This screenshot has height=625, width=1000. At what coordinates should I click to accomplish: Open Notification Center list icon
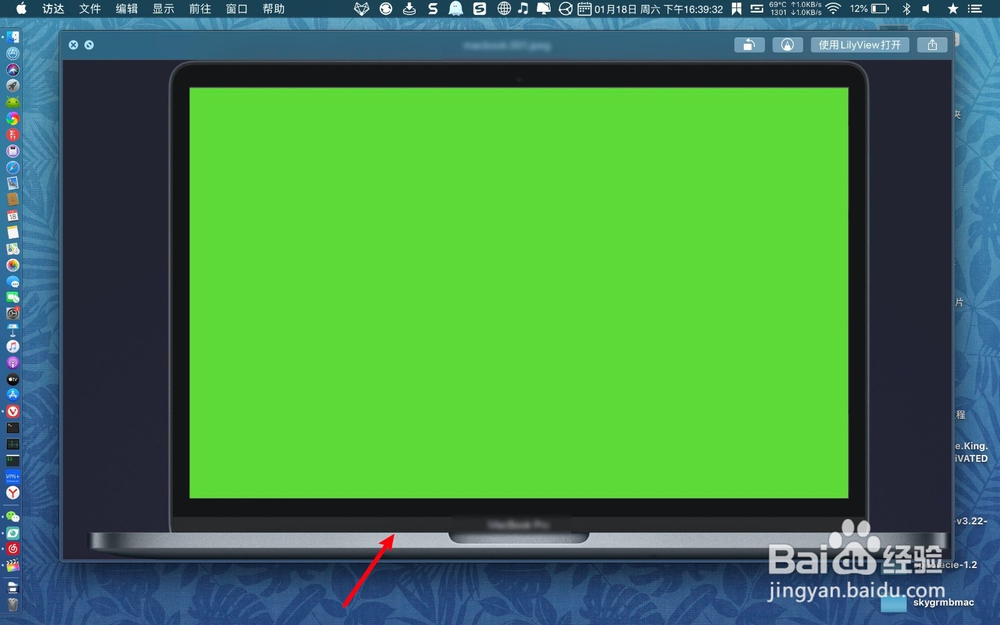pos(974,8)
